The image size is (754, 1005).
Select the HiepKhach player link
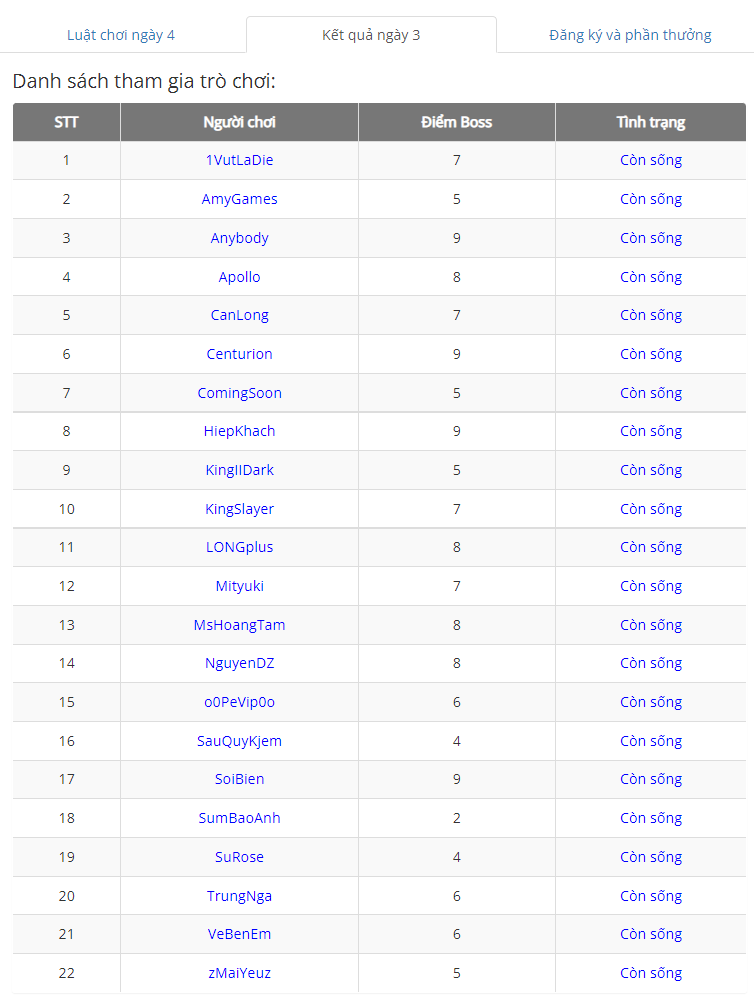[x=239, y=431]
